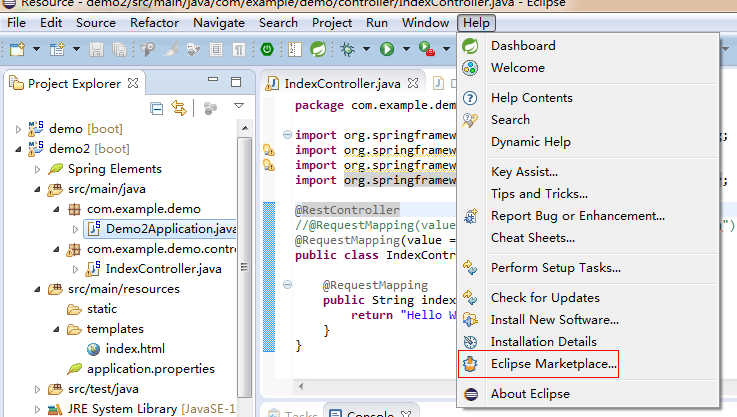Select index.html file

[x=135, y=349]
